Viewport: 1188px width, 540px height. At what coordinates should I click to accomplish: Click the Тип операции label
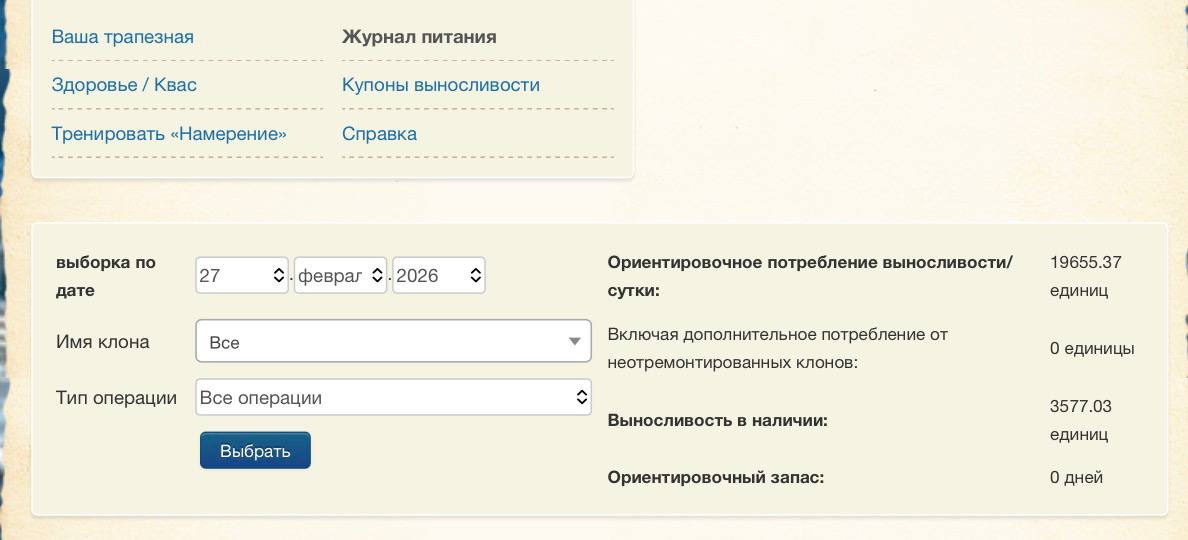pyautogui.click(x=116, y=398)
